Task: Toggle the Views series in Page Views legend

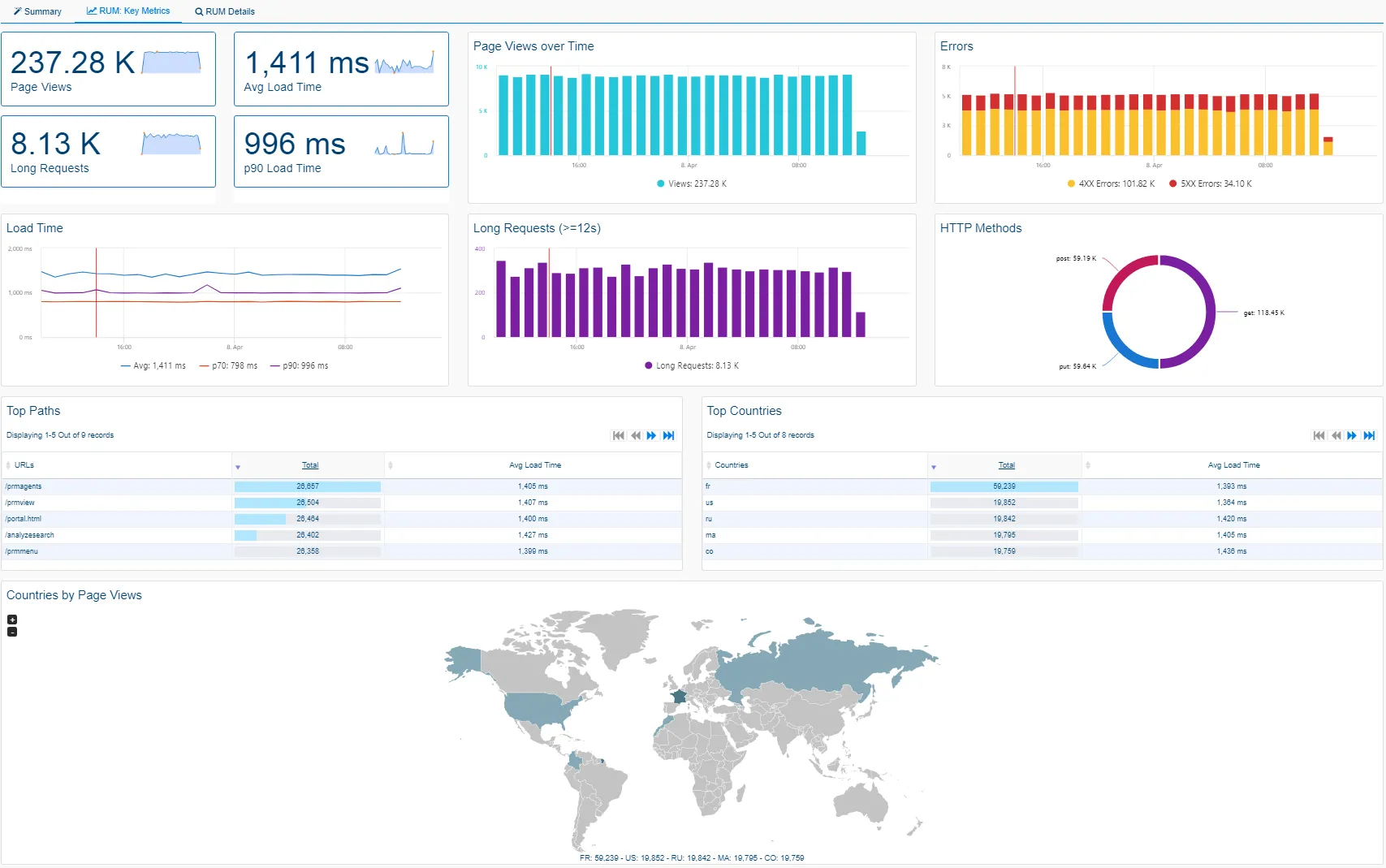Action: tap(691, 184)
